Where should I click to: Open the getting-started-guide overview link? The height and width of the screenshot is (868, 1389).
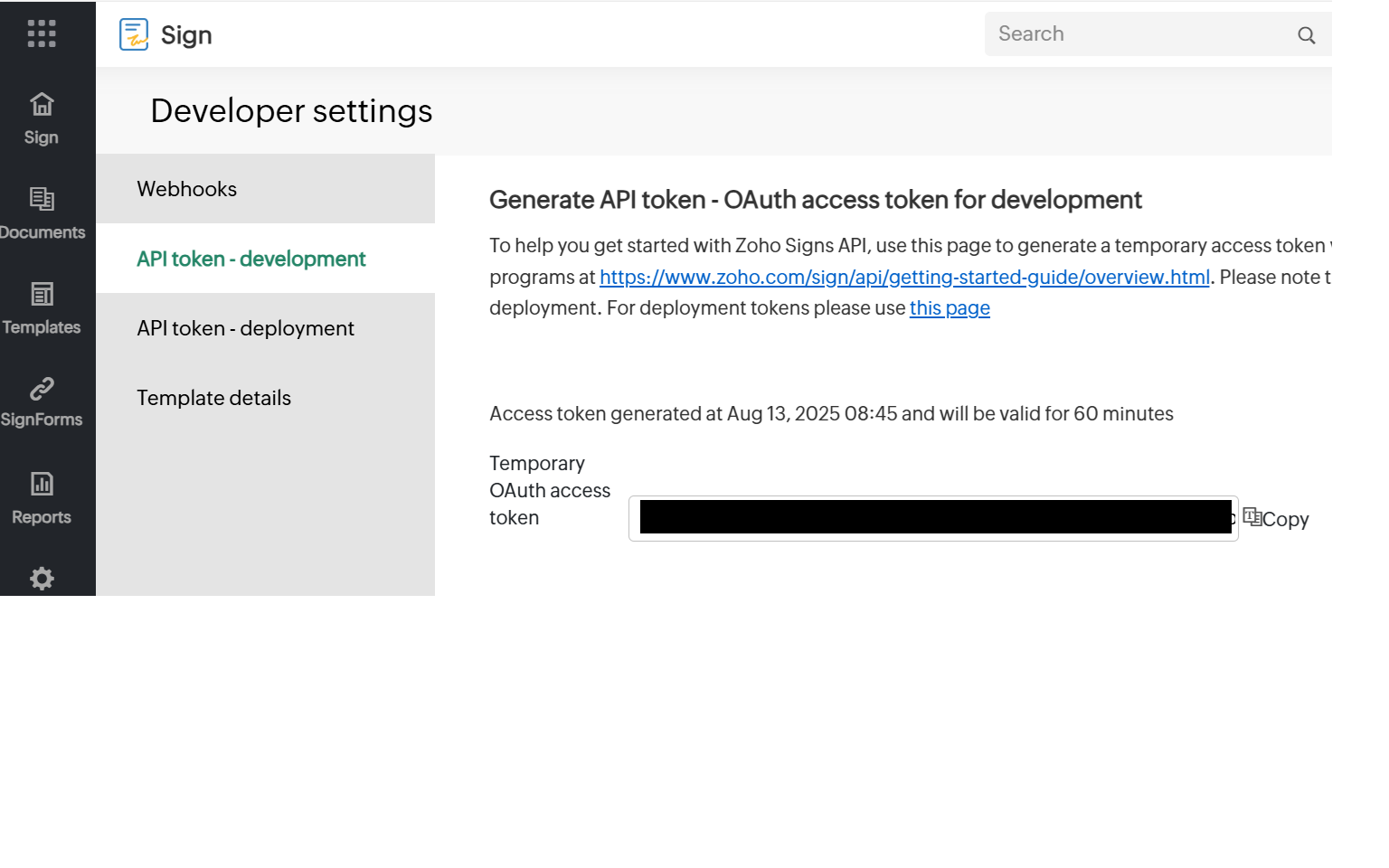click(x=904, y=277)
